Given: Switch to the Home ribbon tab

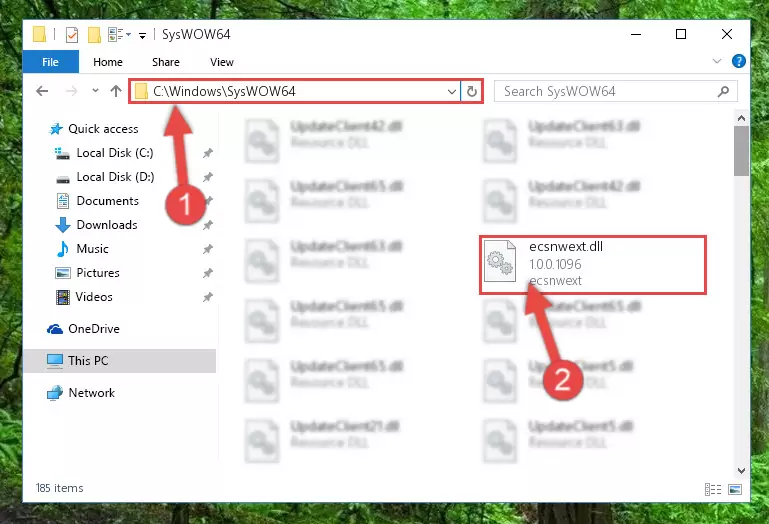Looking at the screenshot, I should (107, 62).
